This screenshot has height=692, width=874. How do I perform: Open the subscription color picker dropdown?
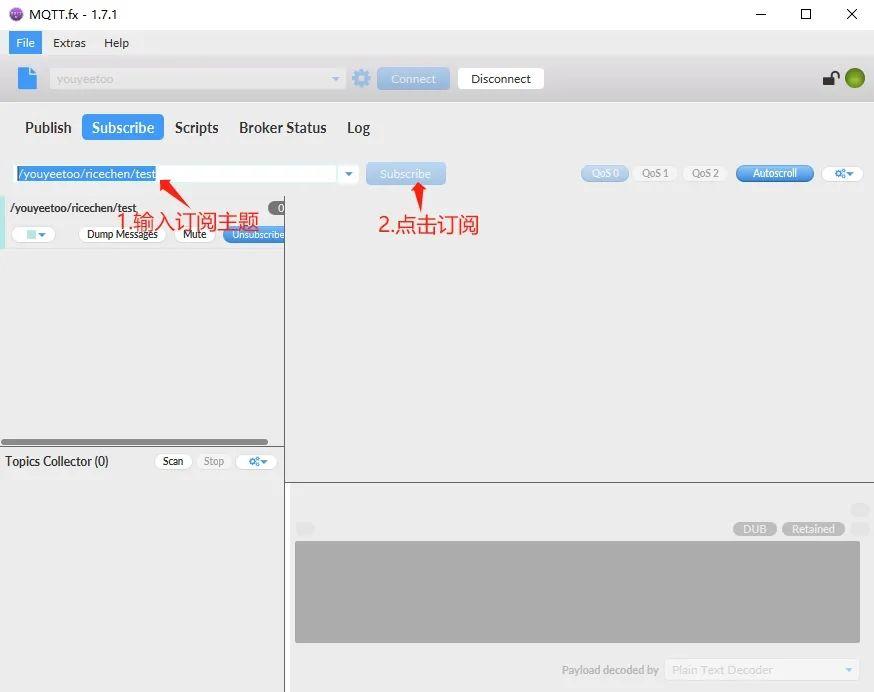click(33, 235)
